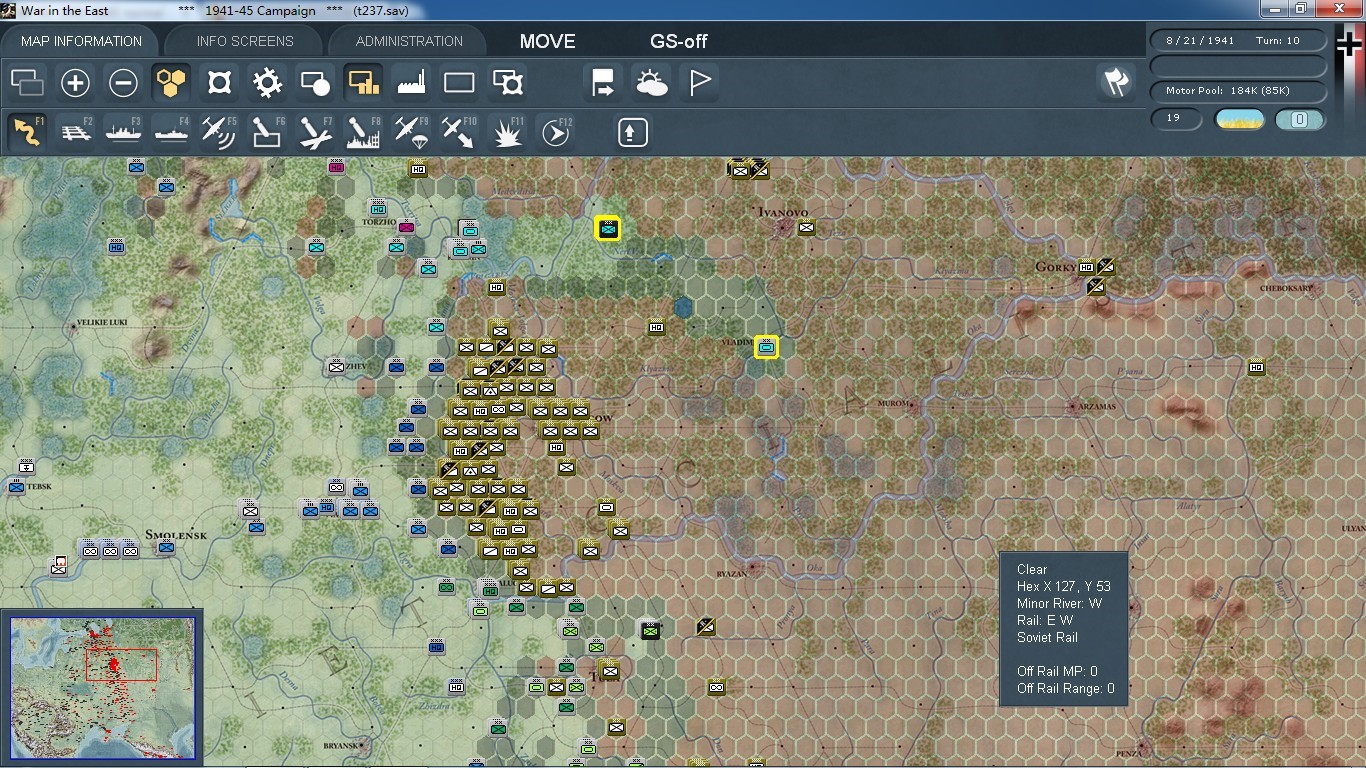
Task: Select the HQ counter left of Vladimir
Action: point(656,326)
